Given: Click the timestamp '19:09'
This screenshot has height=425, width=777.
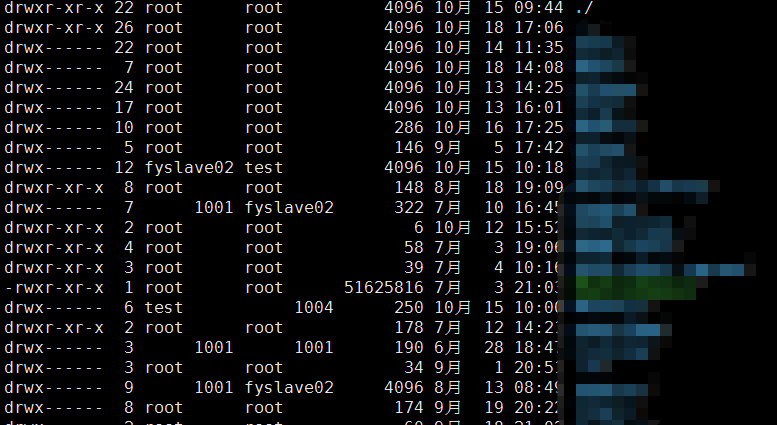Looking at the screenshot, I should click(x=539, y=188).
